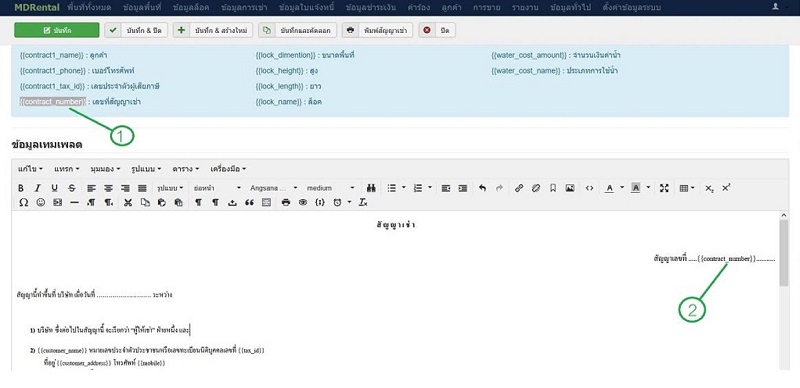Open find and replace binoculars icon

click(371, 188)
